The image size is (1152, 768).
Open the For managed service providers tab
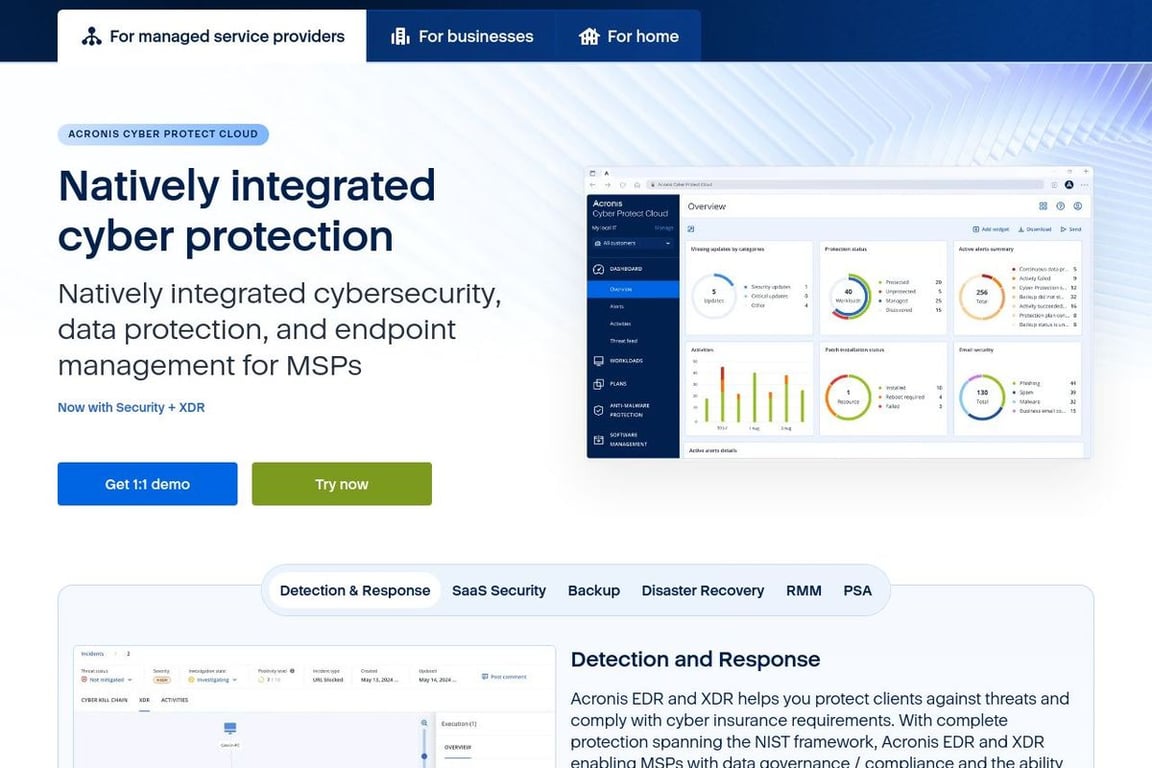coord(212,36)
